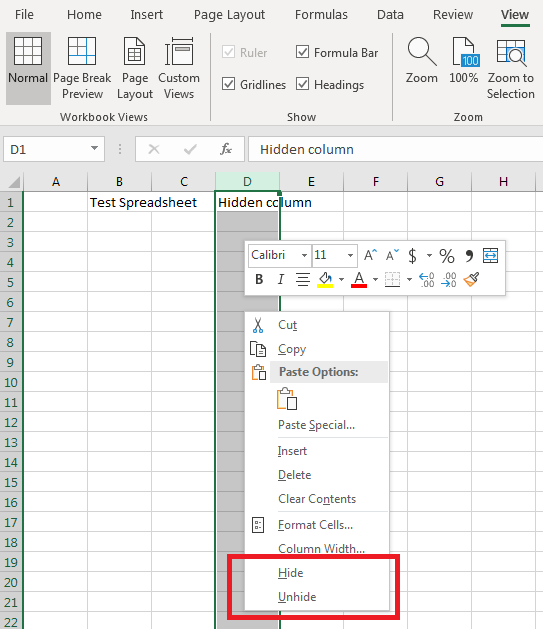Viewport: 543px width, 629px height.
Task: Click the Format Painter brush icon
Action: [471, 279]
